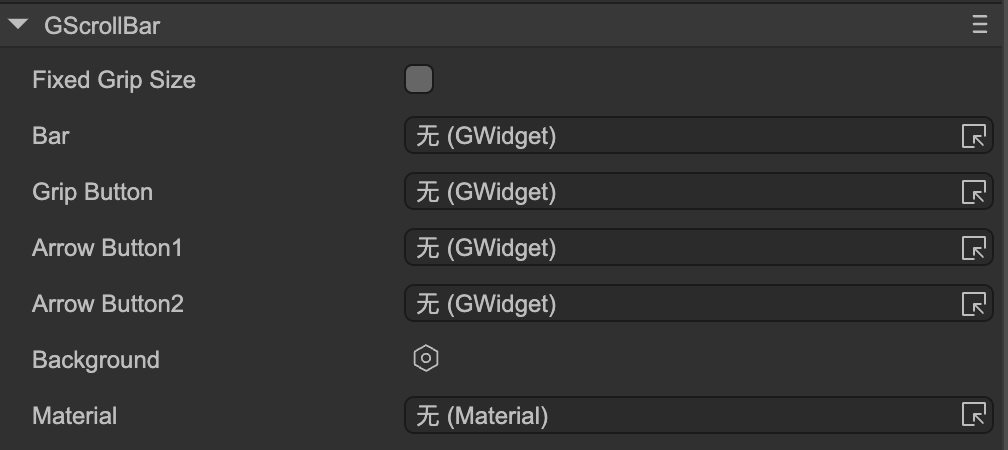The width and height of the screenshot is (1008, 450).
Task: Open object picker for Grip Button field
Action: point(973,192)
